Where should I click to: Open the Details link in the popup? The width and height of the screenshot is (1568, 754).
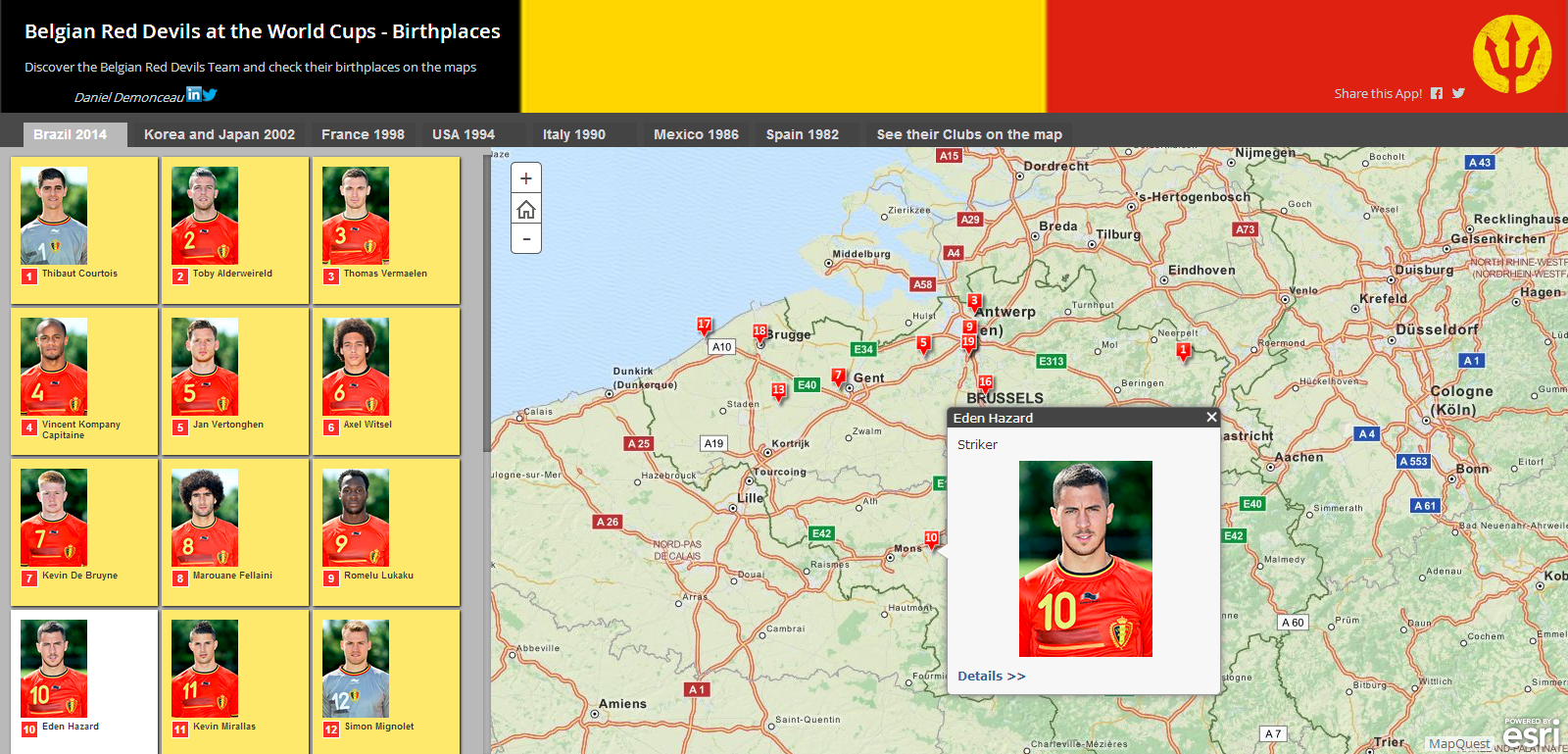(x=992, y=677)
